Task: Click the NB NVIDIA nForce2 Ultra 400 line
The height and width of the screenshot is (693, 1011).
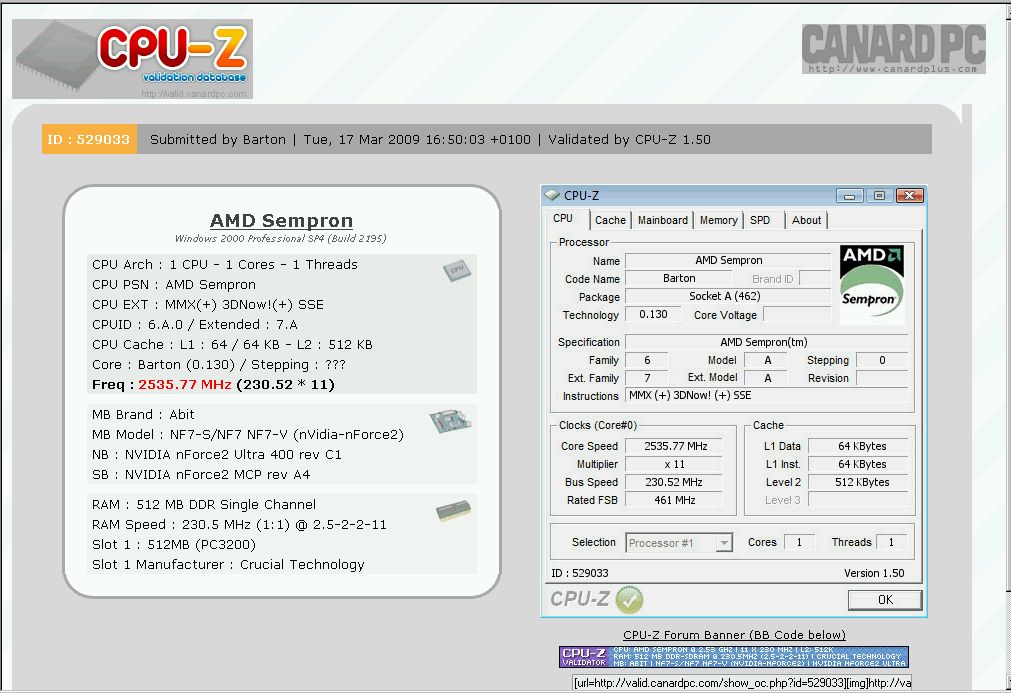Action: [x=217, y=454]
